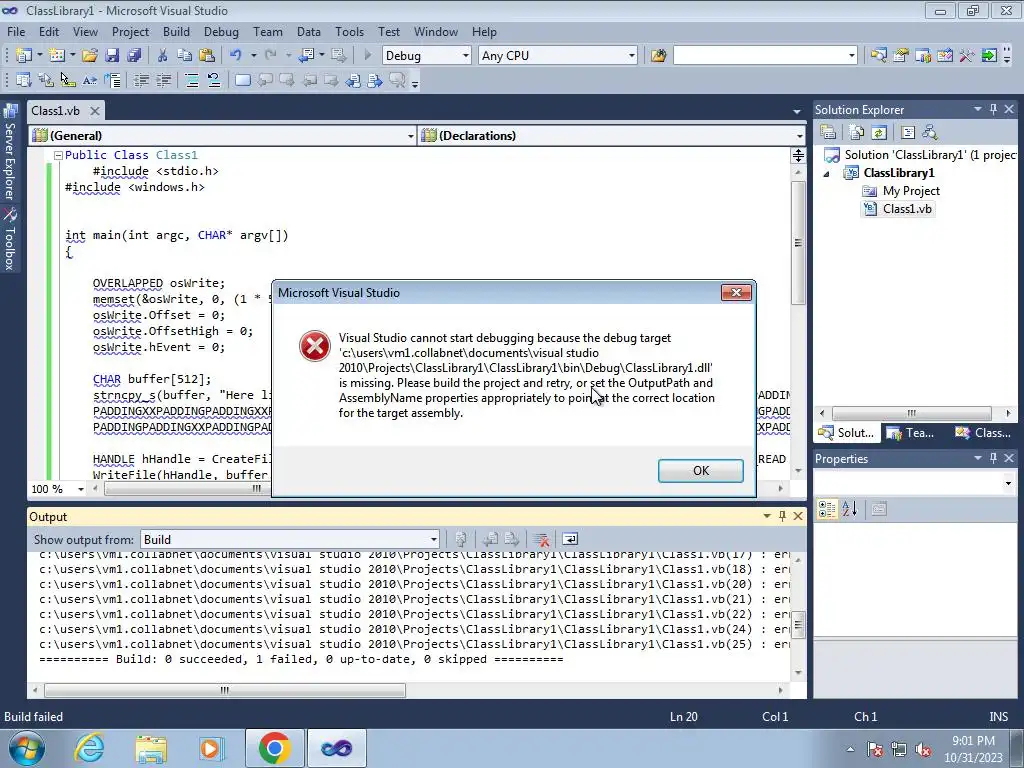The height and width of the screenshot is (768, 1024).
Task: Clear all text in Output window
Action: point(541,539)
